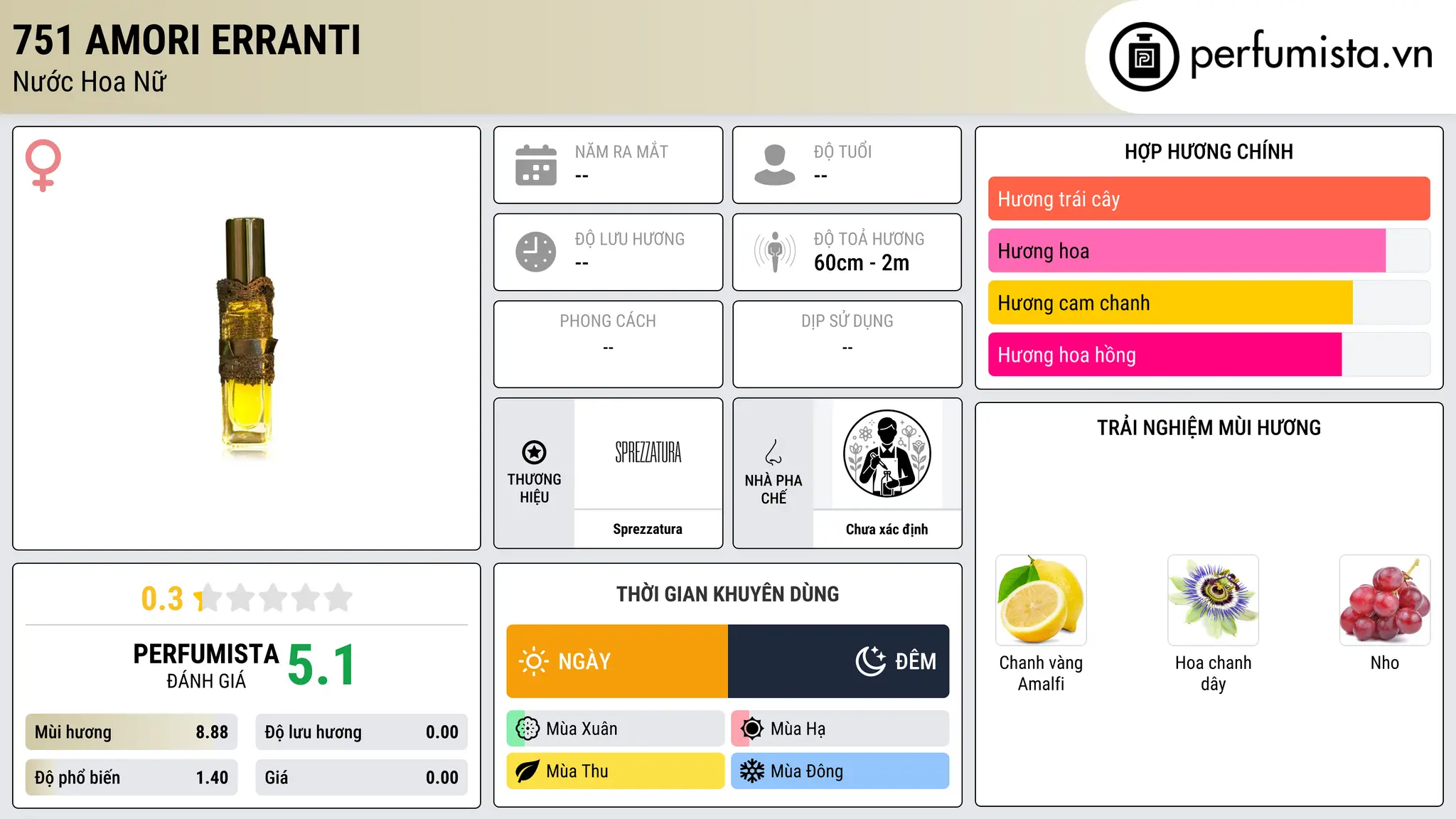1456x819 pixels.
Task: Click the sillage icon beside Độ Toả Hương
Action: click(775, 252)
